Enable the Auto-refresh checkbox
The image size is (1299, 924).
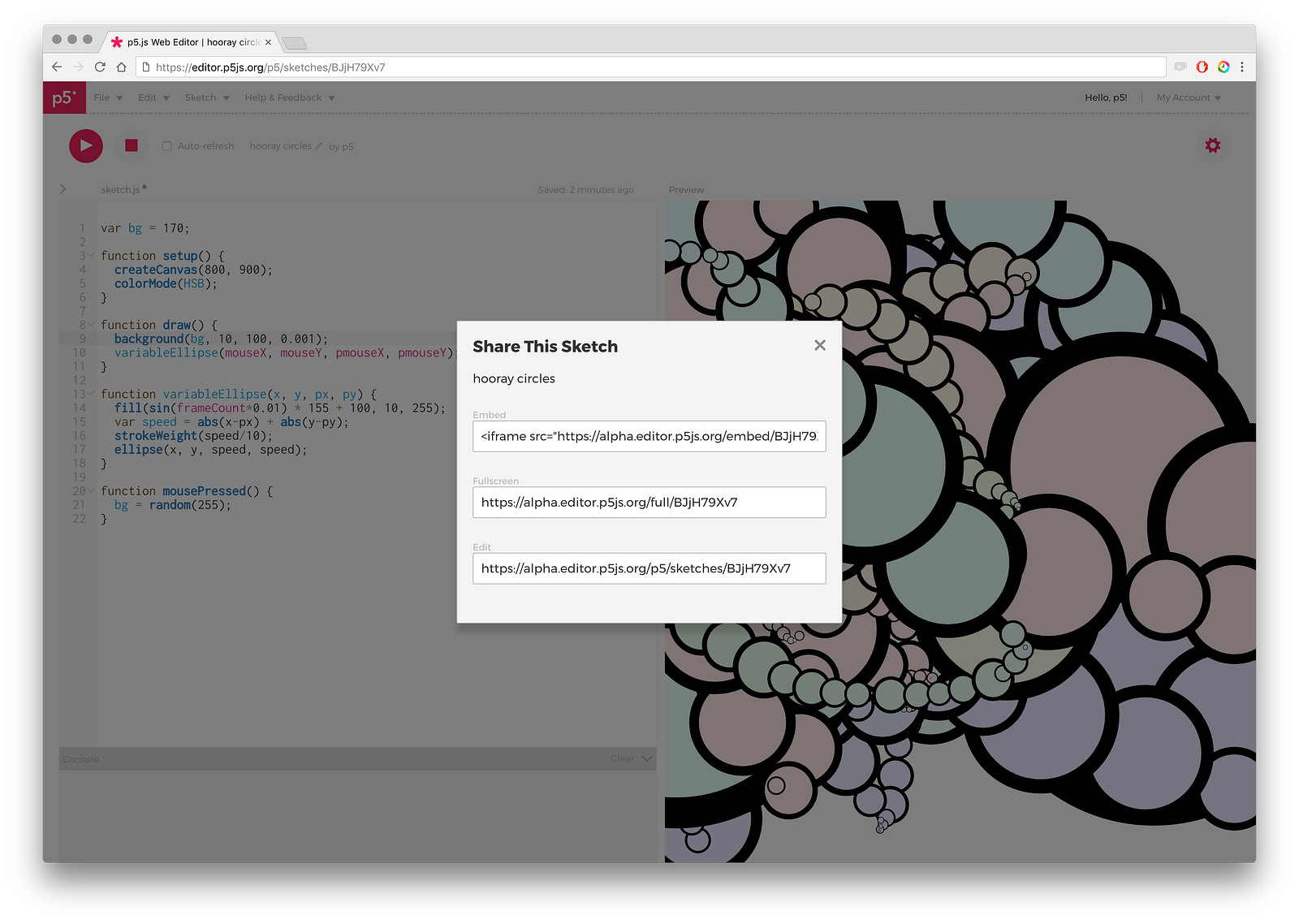pos(166,146)
